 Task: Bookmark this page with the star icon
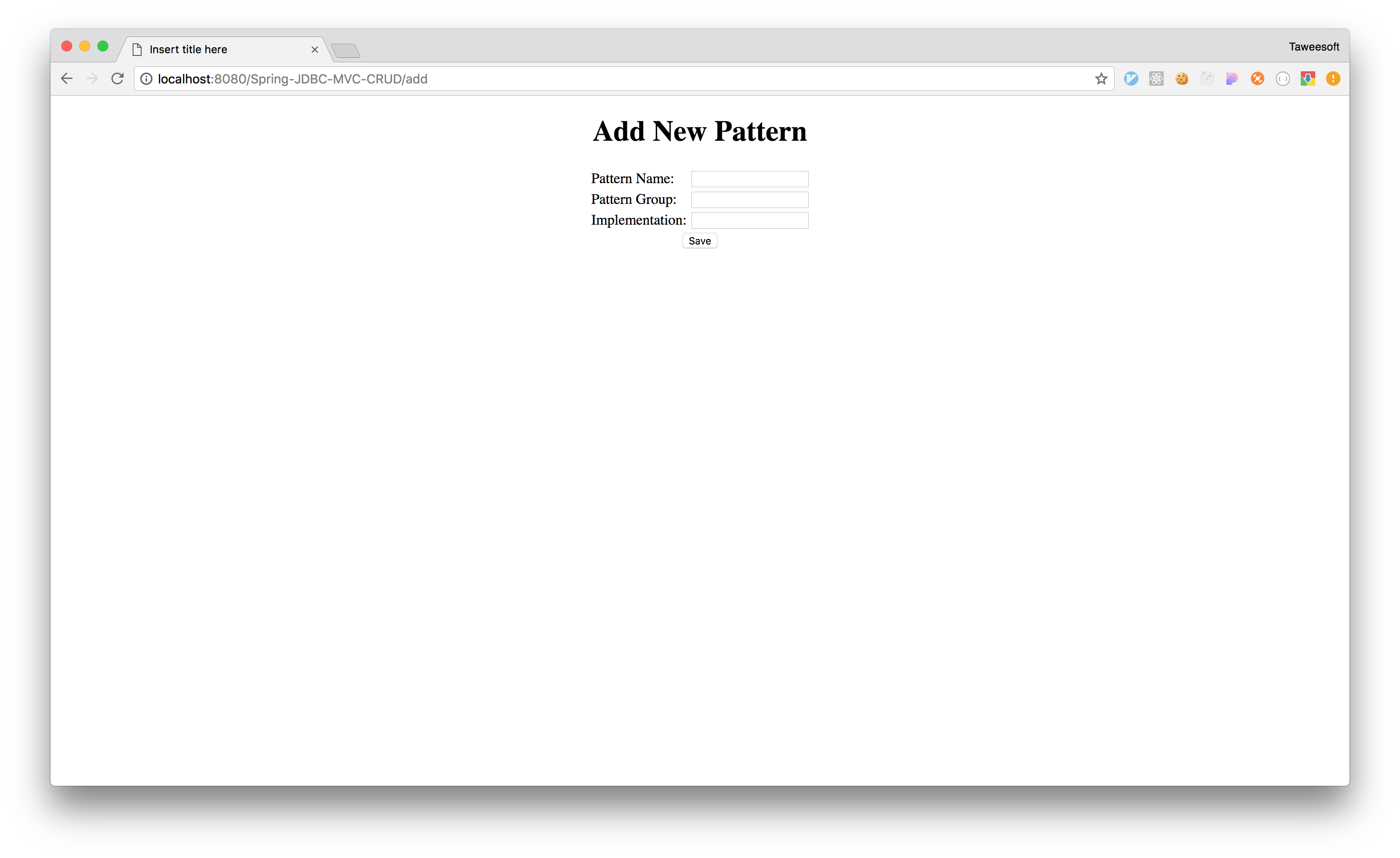pyautogui.click(x=1101, y=79)
